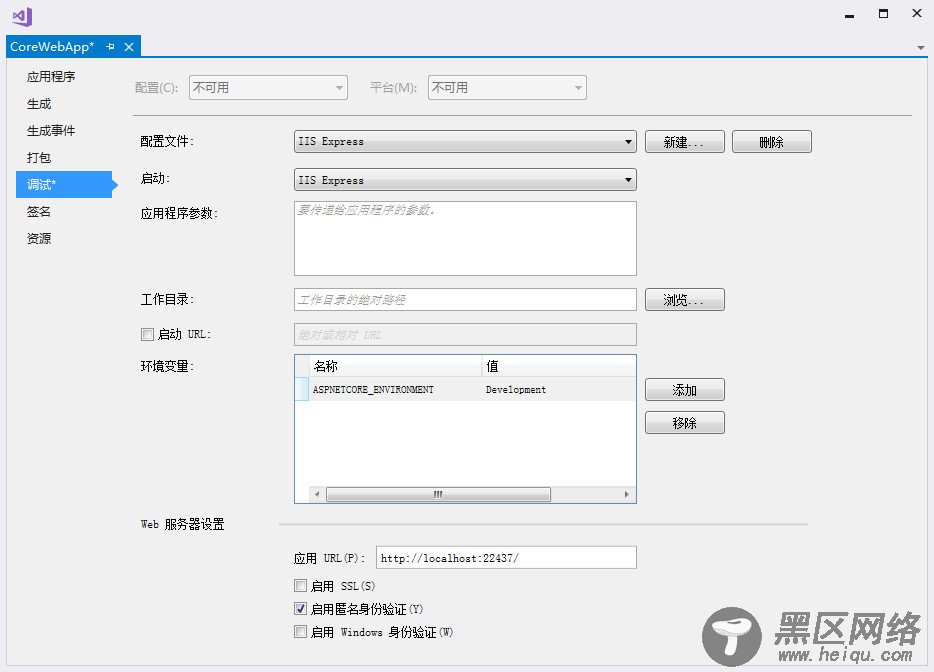Click the environment table left scroll arrow
Image resolution: width=934 pixels, height=672 pixels.
(x=317, y=494)
